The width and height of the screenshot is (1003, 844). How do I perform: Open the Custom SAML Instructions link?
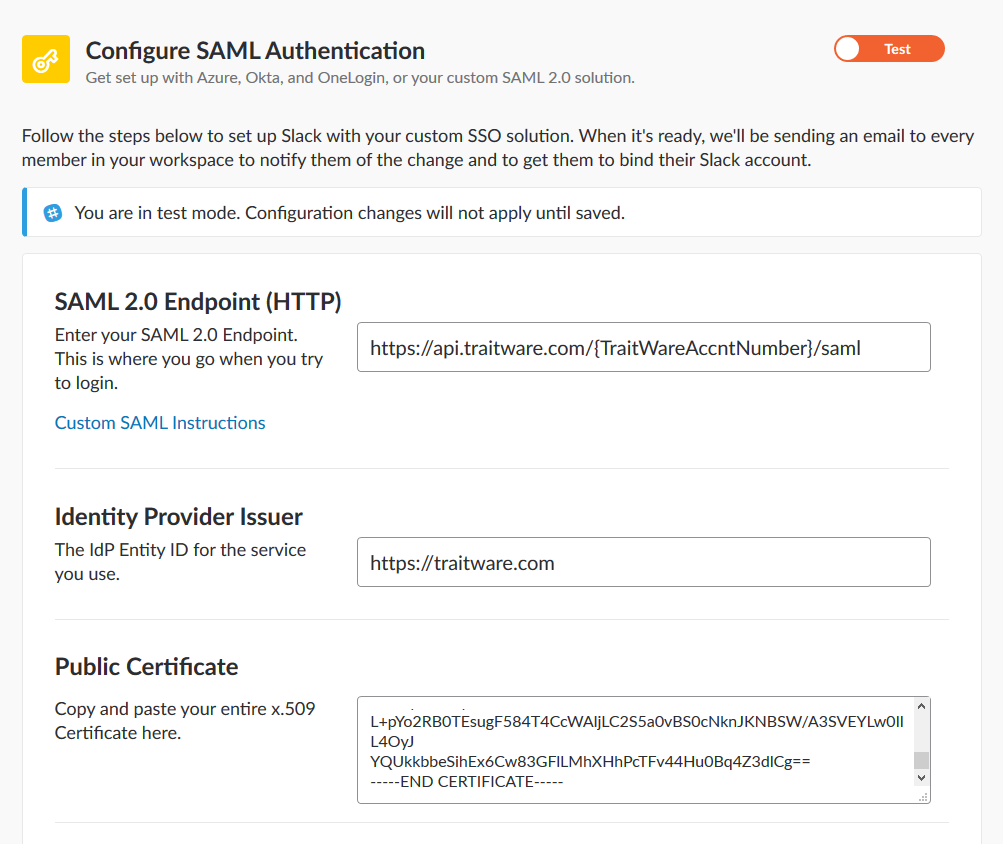pos(160,423)
